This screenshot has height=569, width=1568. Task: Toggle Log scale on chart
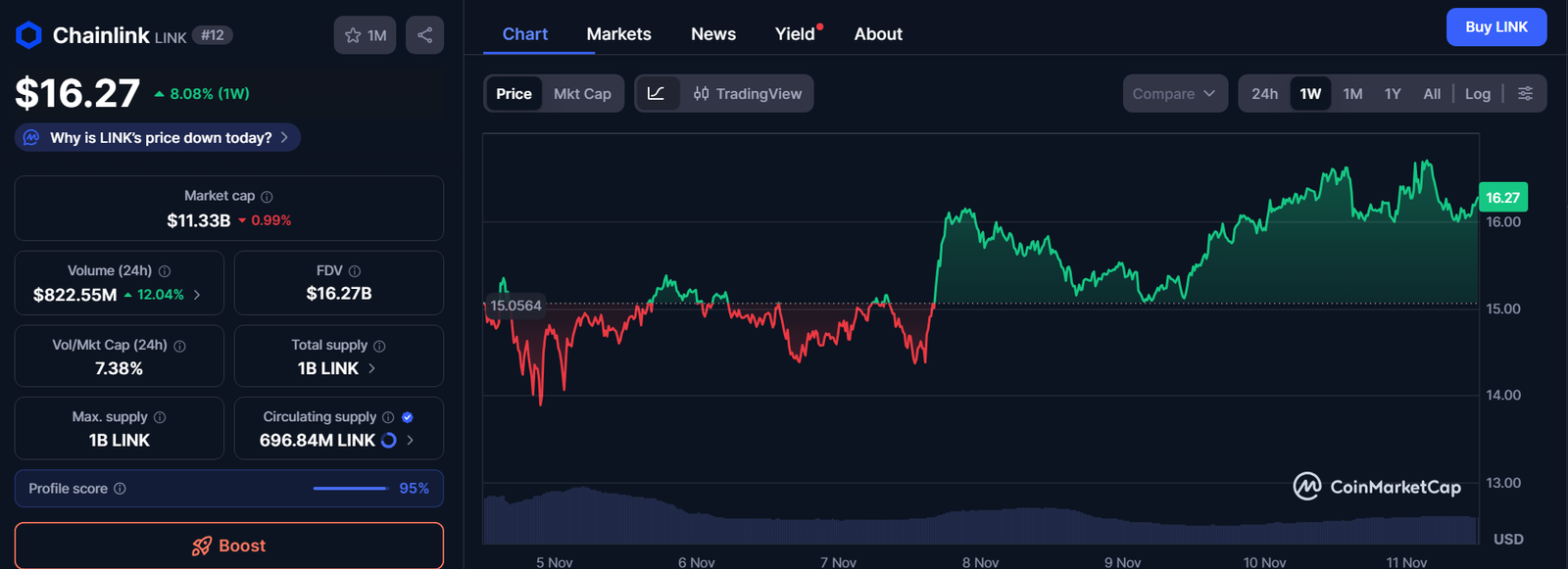1477,94
